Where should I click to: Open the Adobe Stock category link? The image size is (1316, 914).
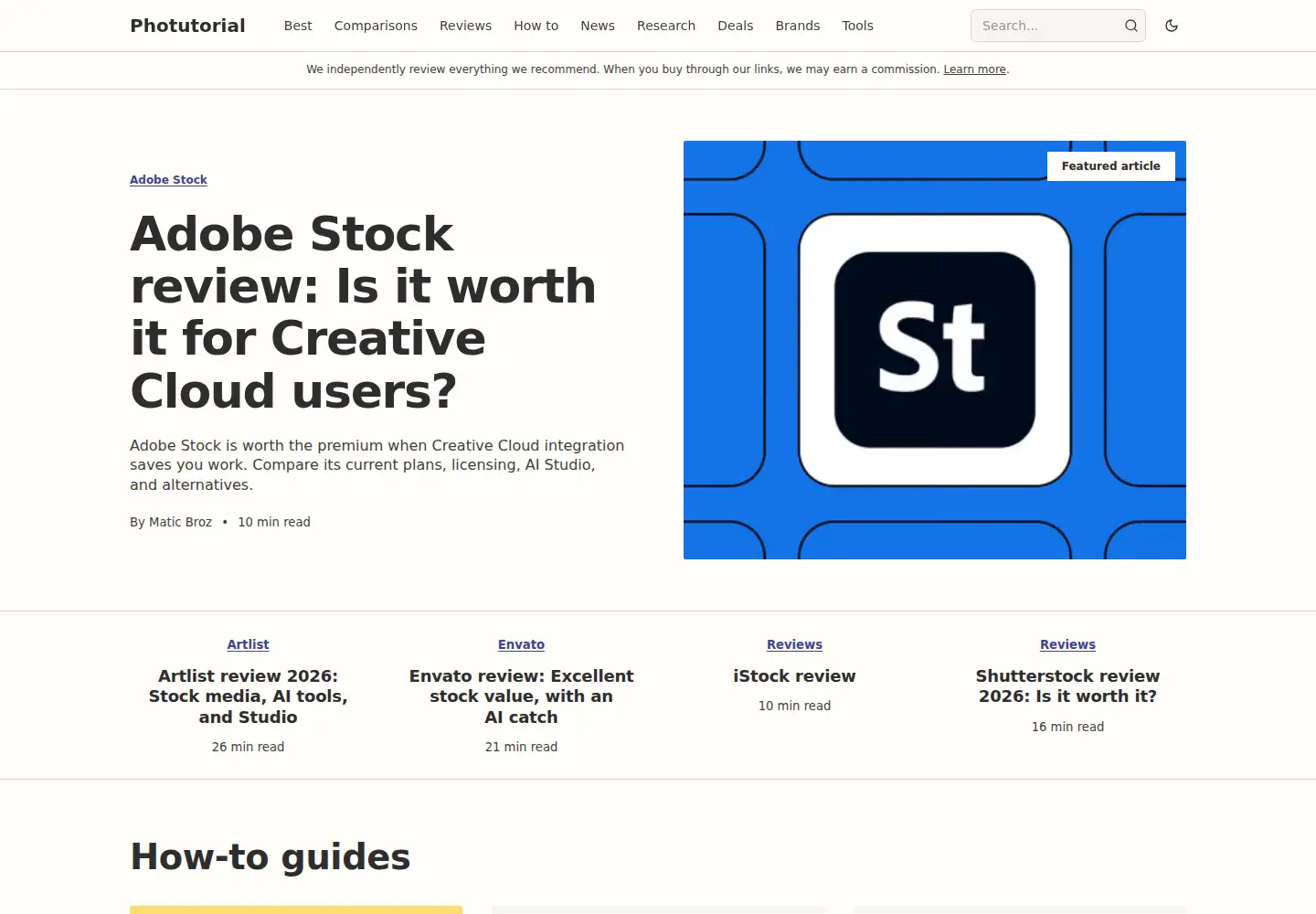168,180
